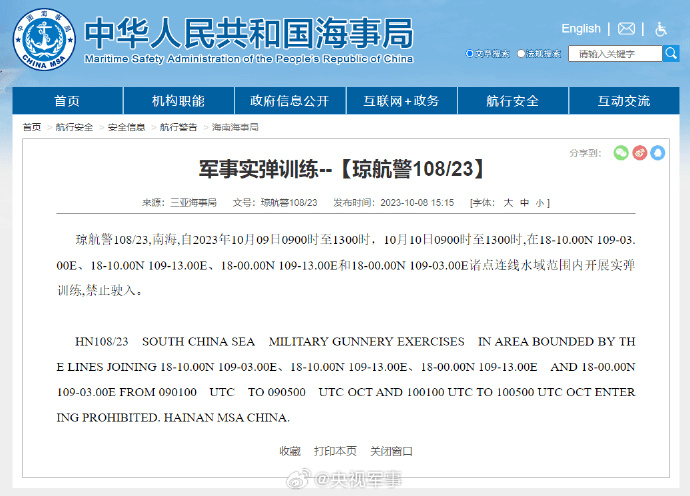The height and width of the screenshot is (496, 690).
Task: Click the keyword search input field
Action: click(615, 54)
